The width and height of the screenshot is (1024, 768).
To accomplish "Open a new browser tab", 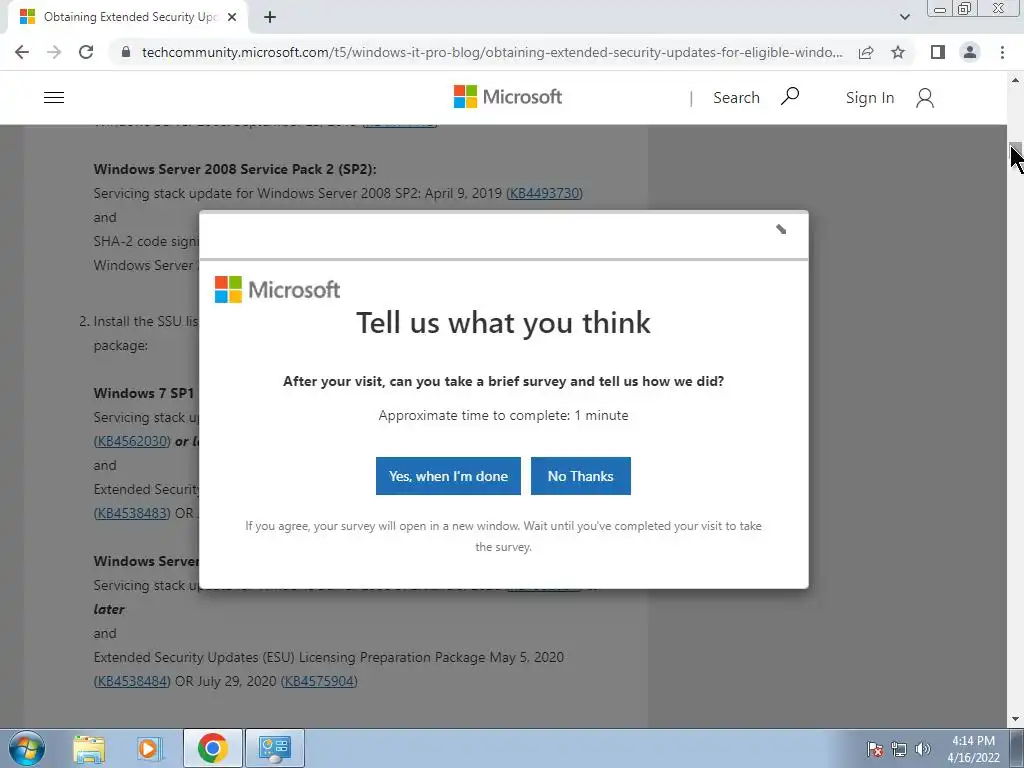I will coord(270,18).
